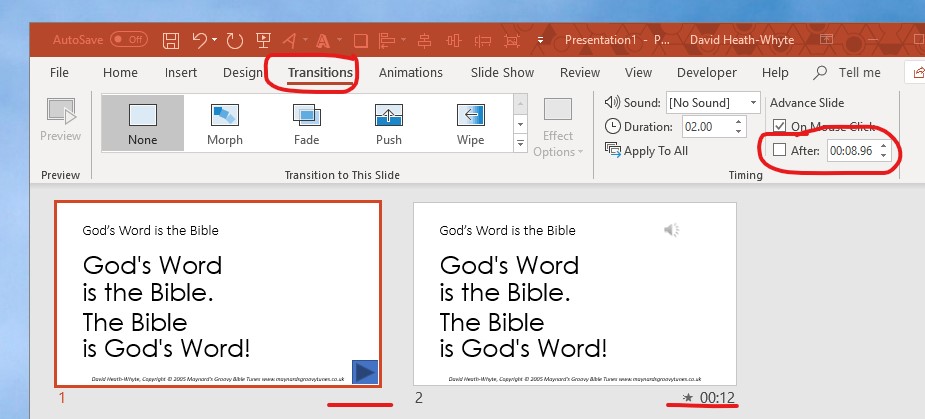Increase After time with up arrow
This screenshot has height=419, width=925.
click(x=883, y=146)
